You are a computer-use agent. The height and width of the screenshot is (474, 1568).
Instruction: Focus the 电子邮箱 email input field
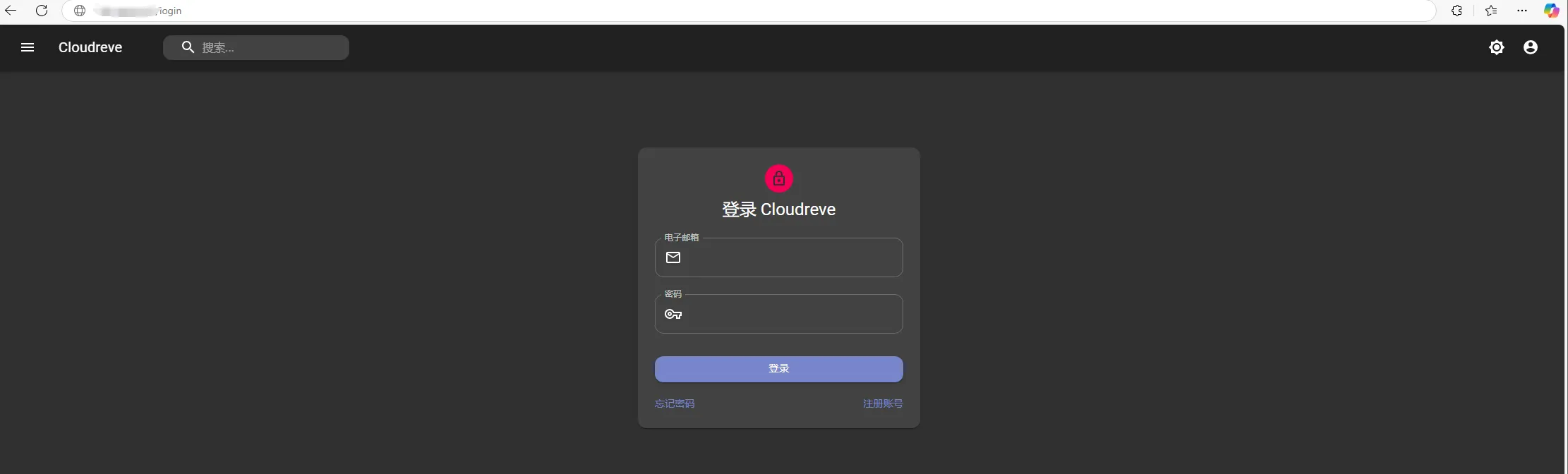[779, 257]
